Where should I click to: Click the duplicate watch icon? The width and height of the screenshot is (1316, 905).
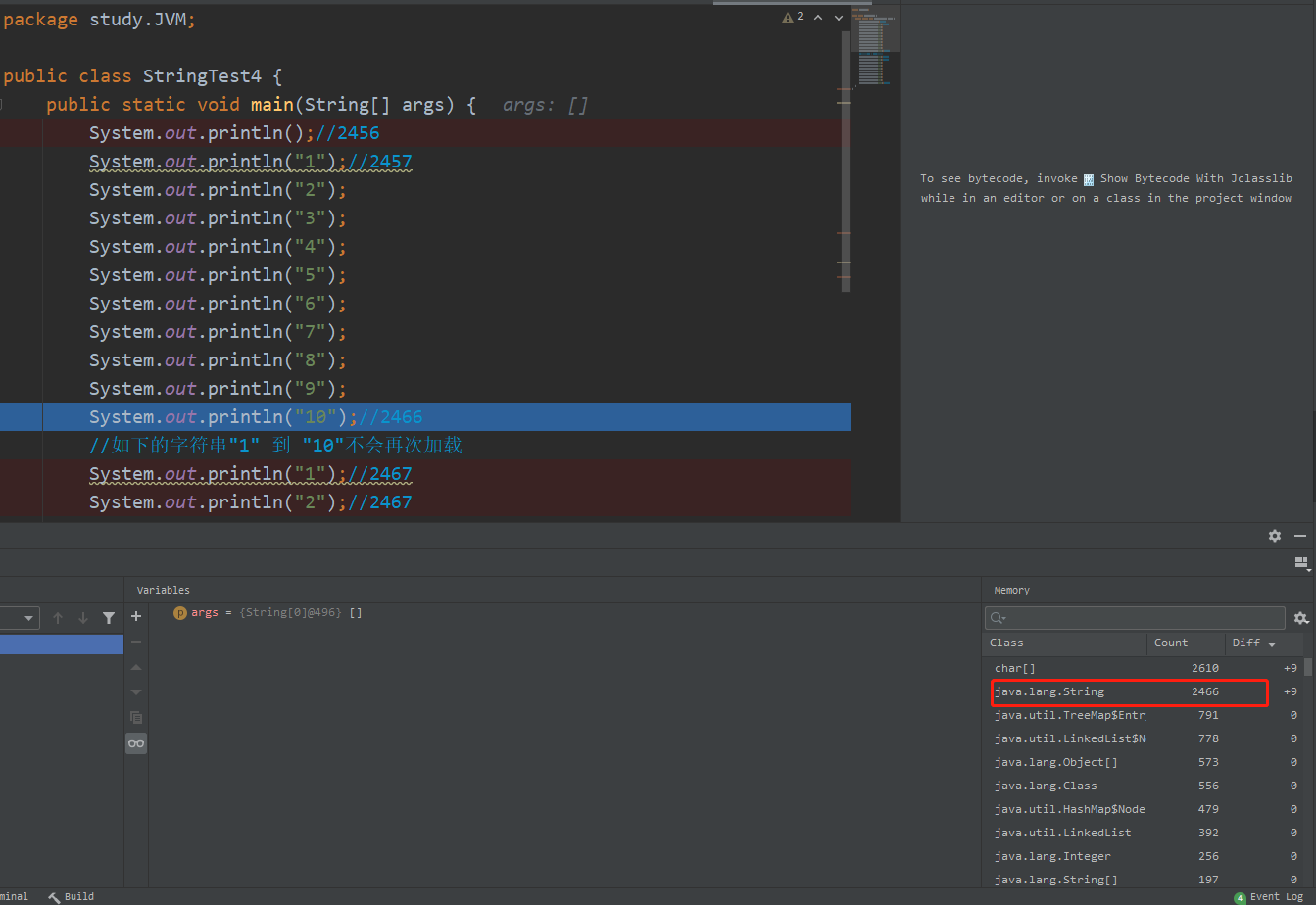click(136, 718)
